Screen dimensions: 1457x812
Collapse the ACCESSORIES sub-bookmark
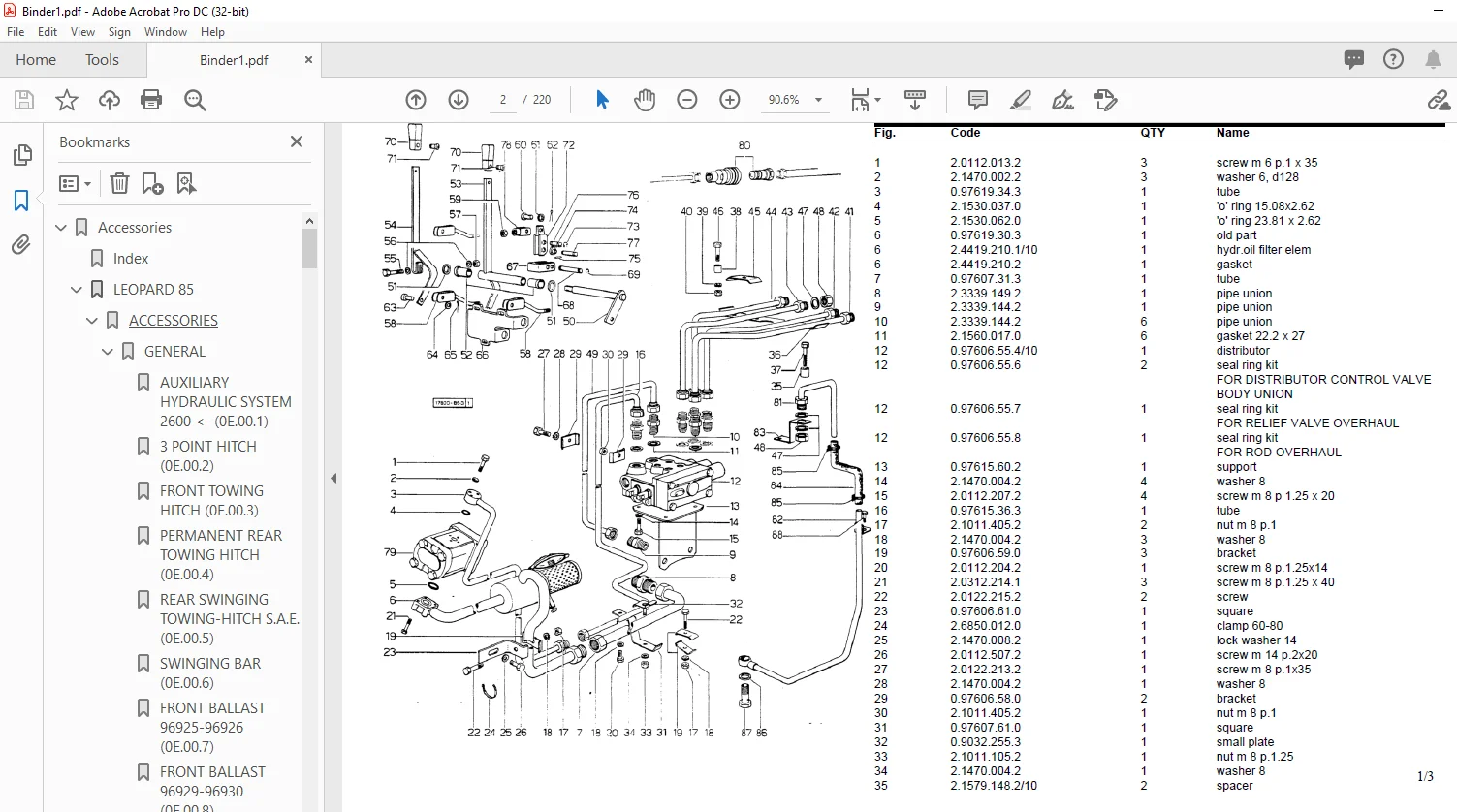92,321
